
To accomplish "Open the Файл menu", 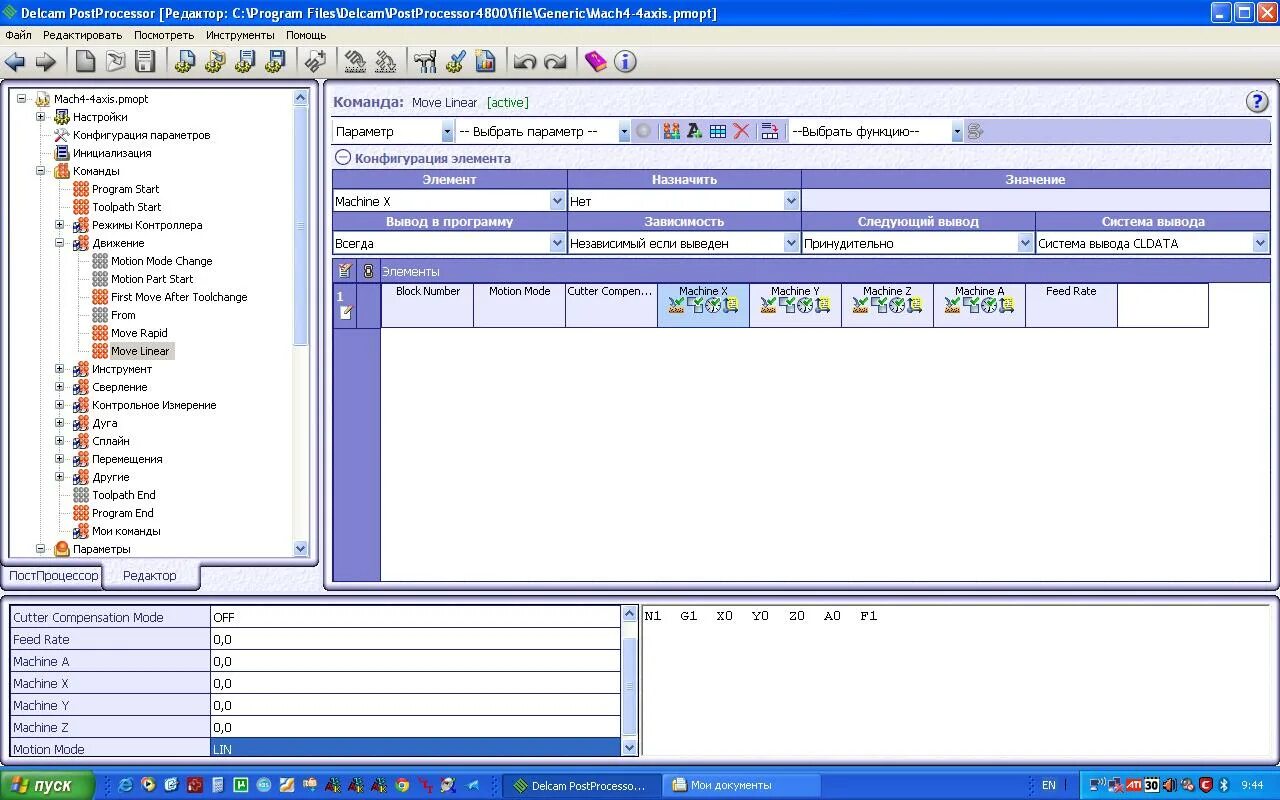I will point(18,35).
